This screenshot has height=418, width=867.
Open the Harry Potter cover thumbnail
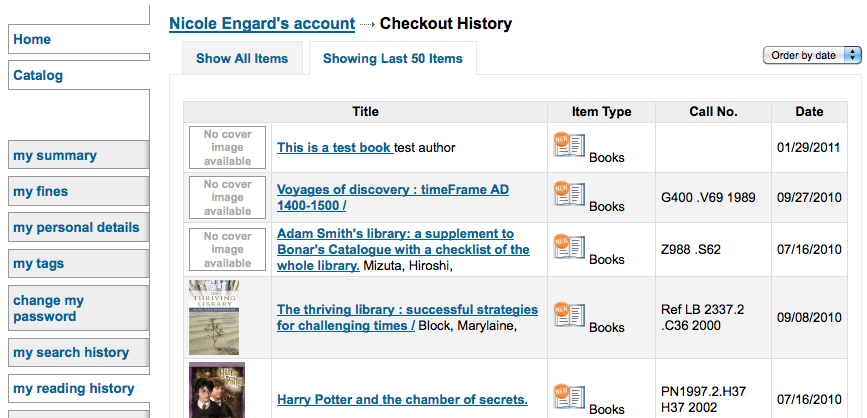point(217,390)
